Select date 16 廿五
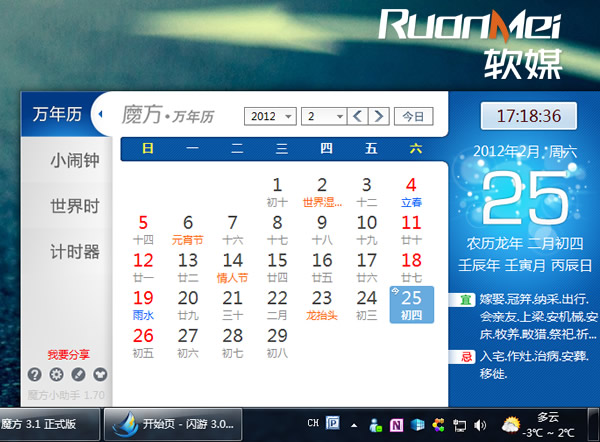This screenshot has height=442, width=600. (x=322, y=267)
